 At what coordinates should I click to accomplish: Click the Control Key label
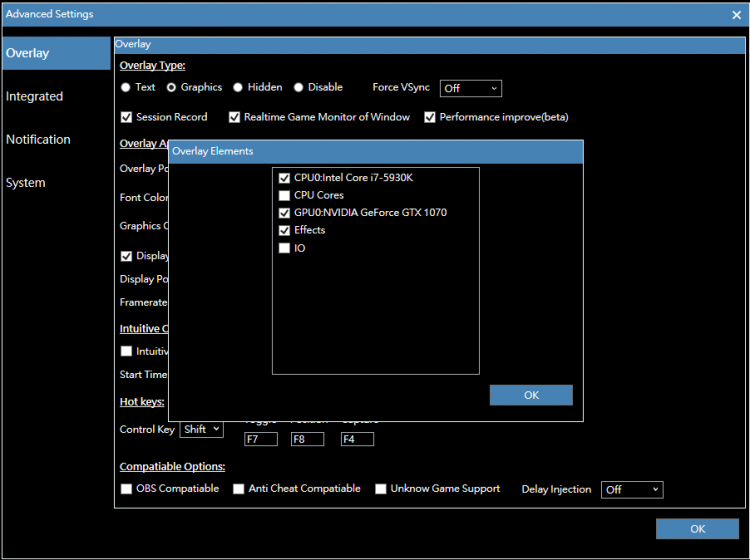pyautogui.click(x=147, y=429)
